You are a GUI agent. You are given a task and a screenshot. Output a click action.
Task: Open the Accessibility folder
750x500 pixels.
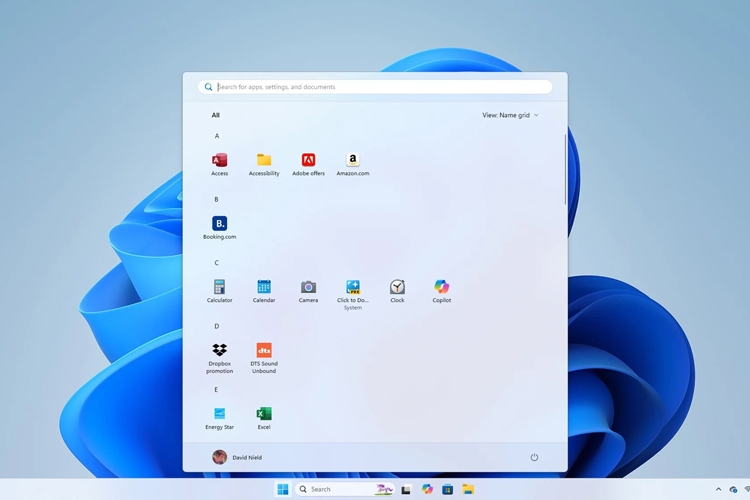[x=264, y=164]
